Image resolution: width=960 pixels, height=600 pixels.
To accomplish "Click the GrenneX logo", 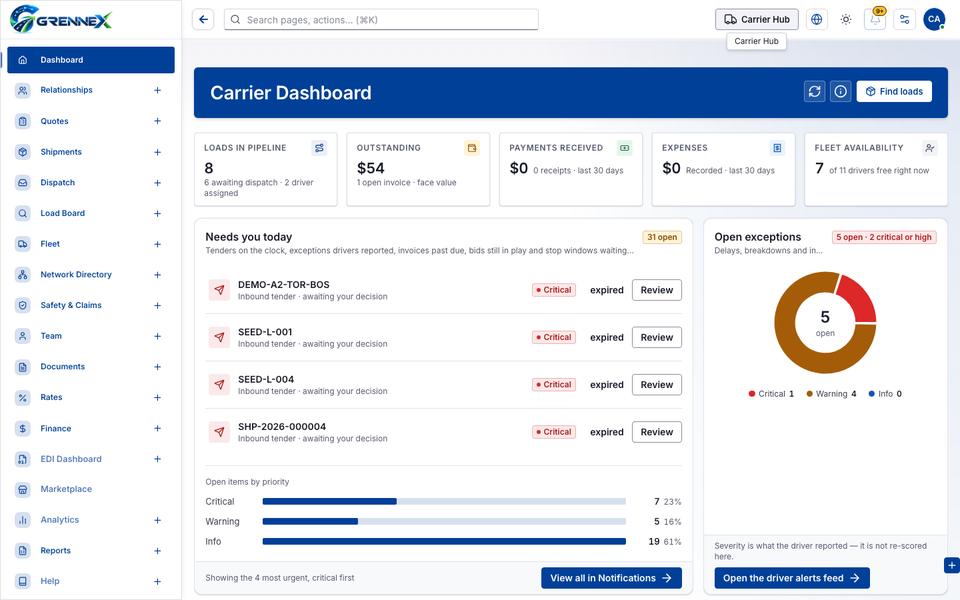I will (x=61, y=20).
